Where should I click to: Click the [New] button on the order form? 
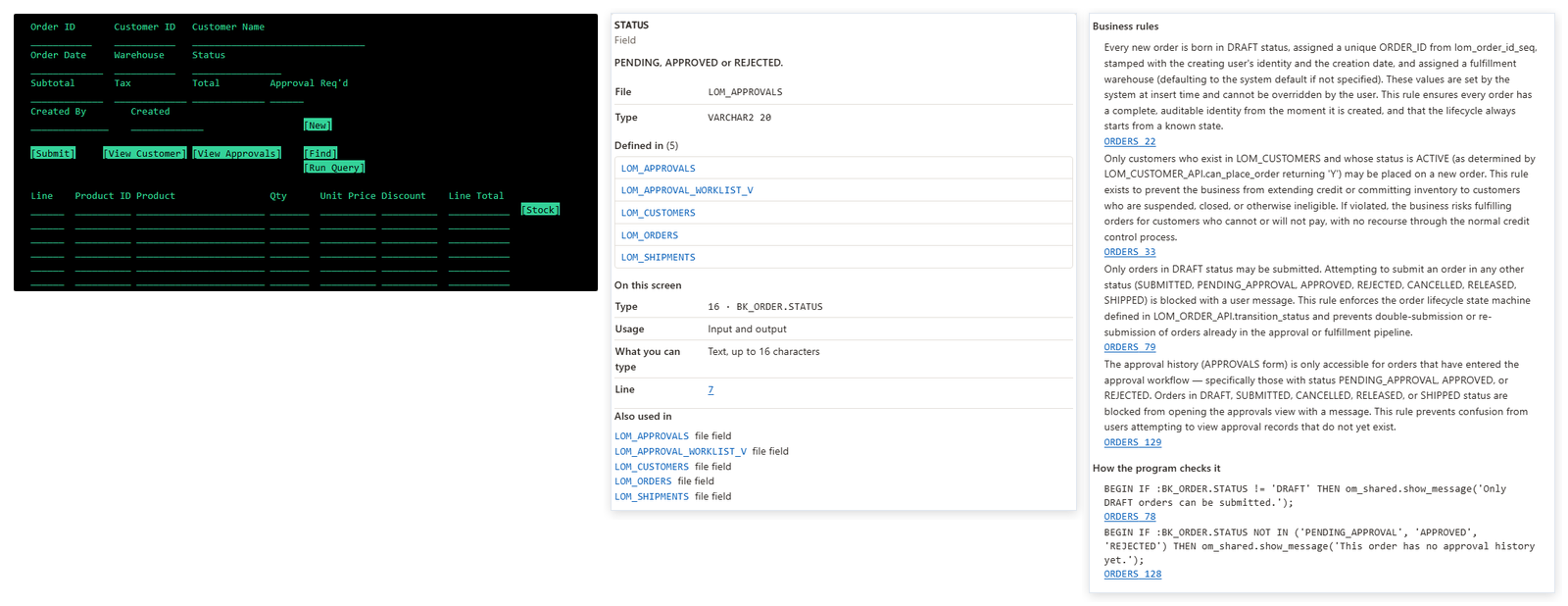point(318,126)
